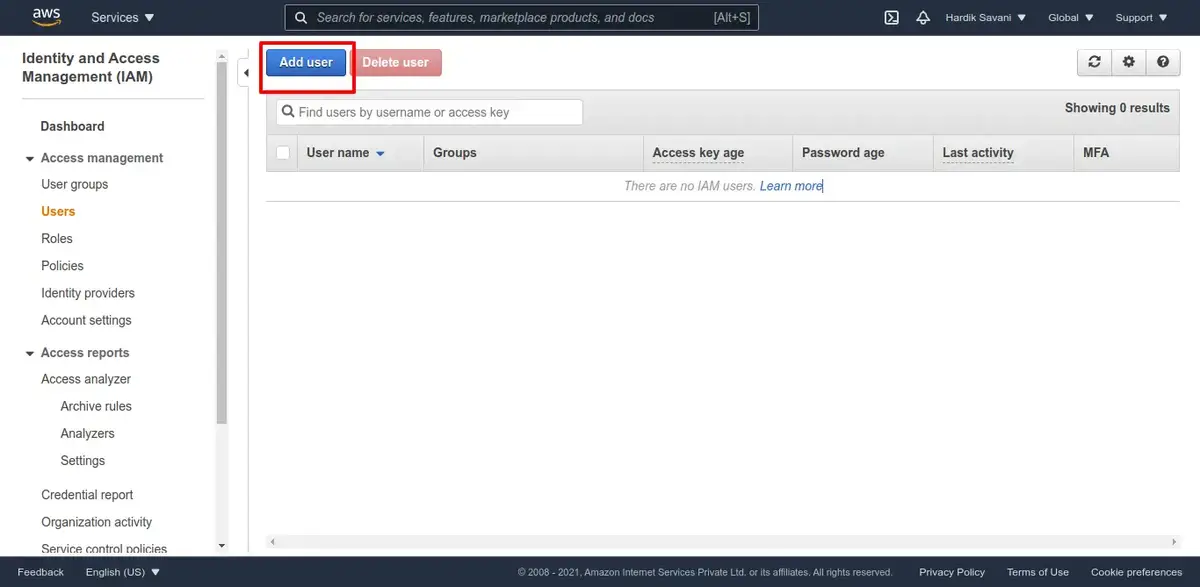
Task: Select Users in the sidebar
Action: (x=58, y=211)
